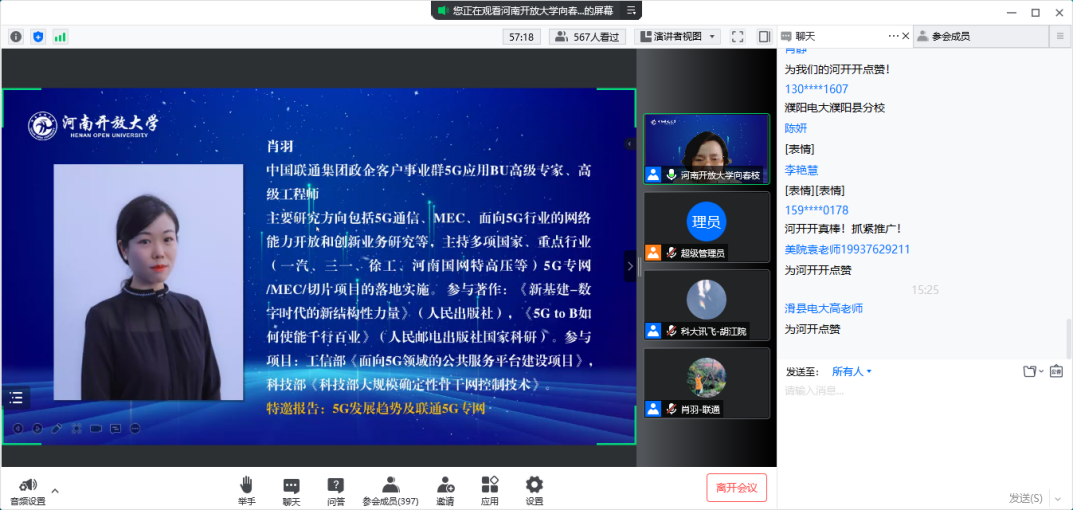The height and width of the screenshot is (510, 1073).
Task: Open the 567人看过 viewer count
Action: click(x=588, y=37)
